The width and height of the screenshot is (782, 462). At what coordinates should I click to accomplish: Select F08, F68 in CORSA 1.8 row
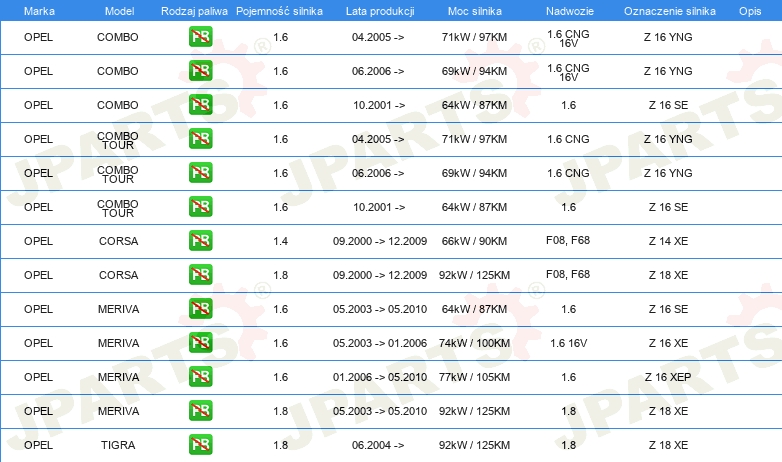click(x=568, y=274)
